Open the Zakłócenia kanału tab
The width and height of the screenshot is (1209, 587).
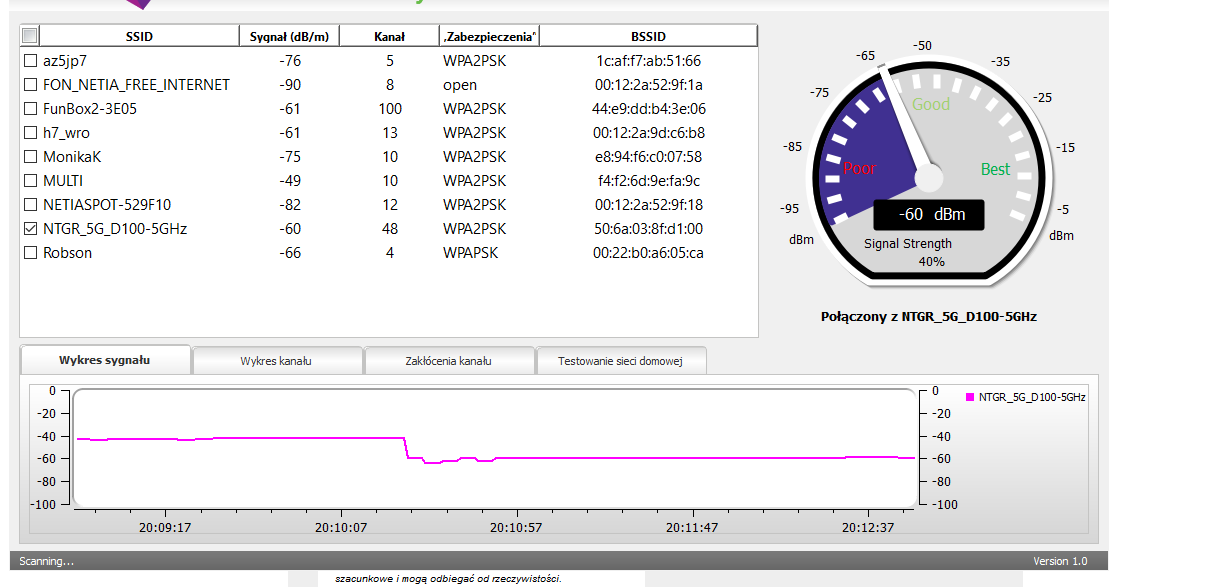coord(449,361)
